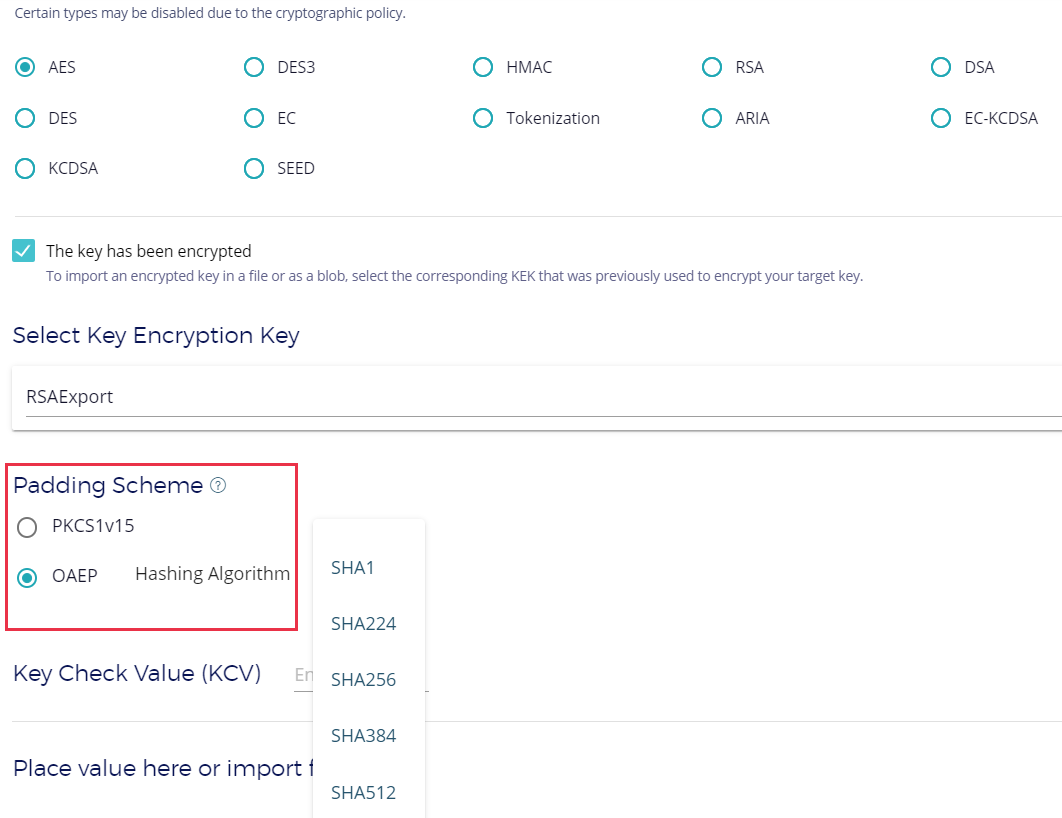The image size is (1062, 818).
Task: Choose the Tokenization option
Action: tap(483, 118)
